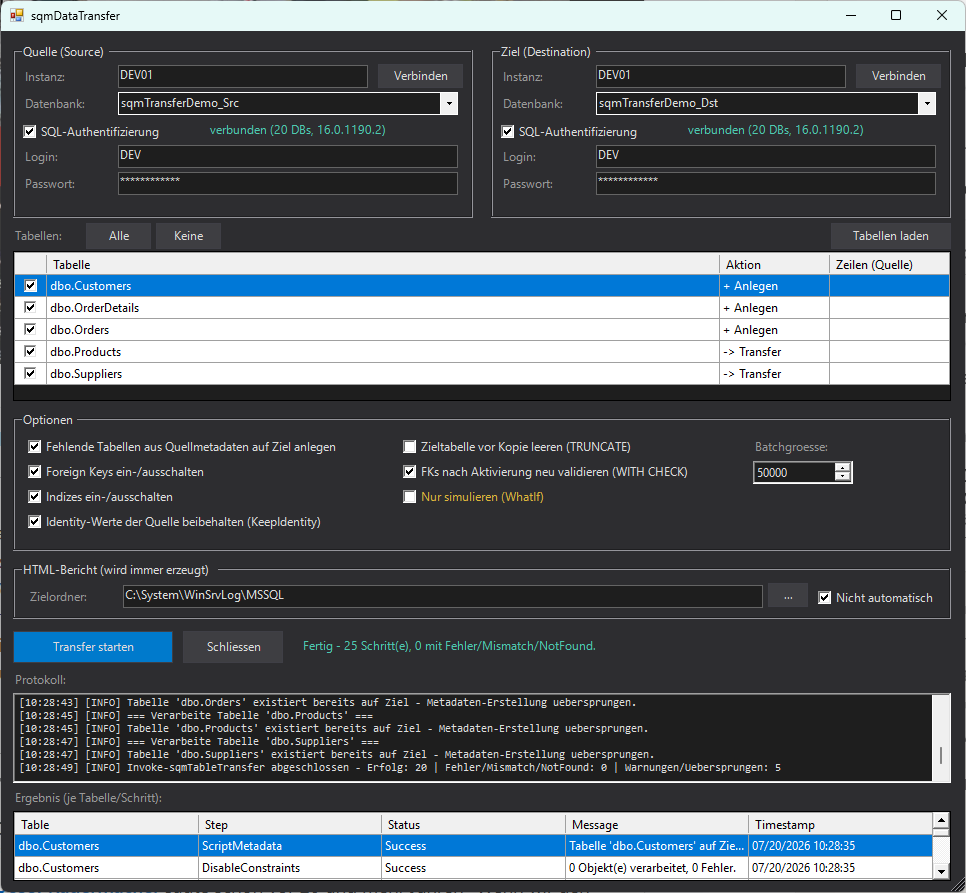This screenshot has width=966, height=893.
Task: Click the sqmDataTransfer app icon in title bar
Action: pos(17,15)
